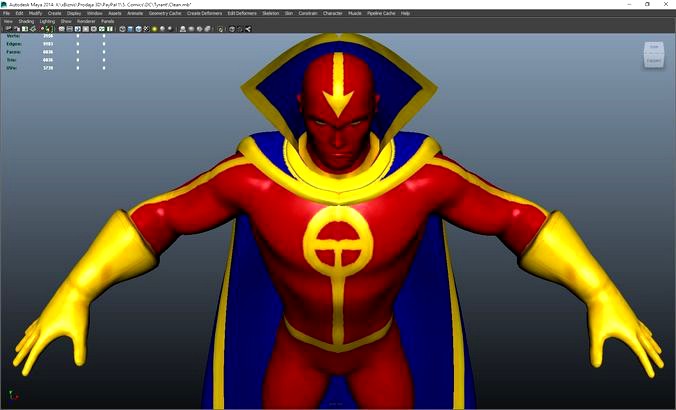Toggle the Film Gate icon
Screen dimensions: 676x410
(69, 29)
